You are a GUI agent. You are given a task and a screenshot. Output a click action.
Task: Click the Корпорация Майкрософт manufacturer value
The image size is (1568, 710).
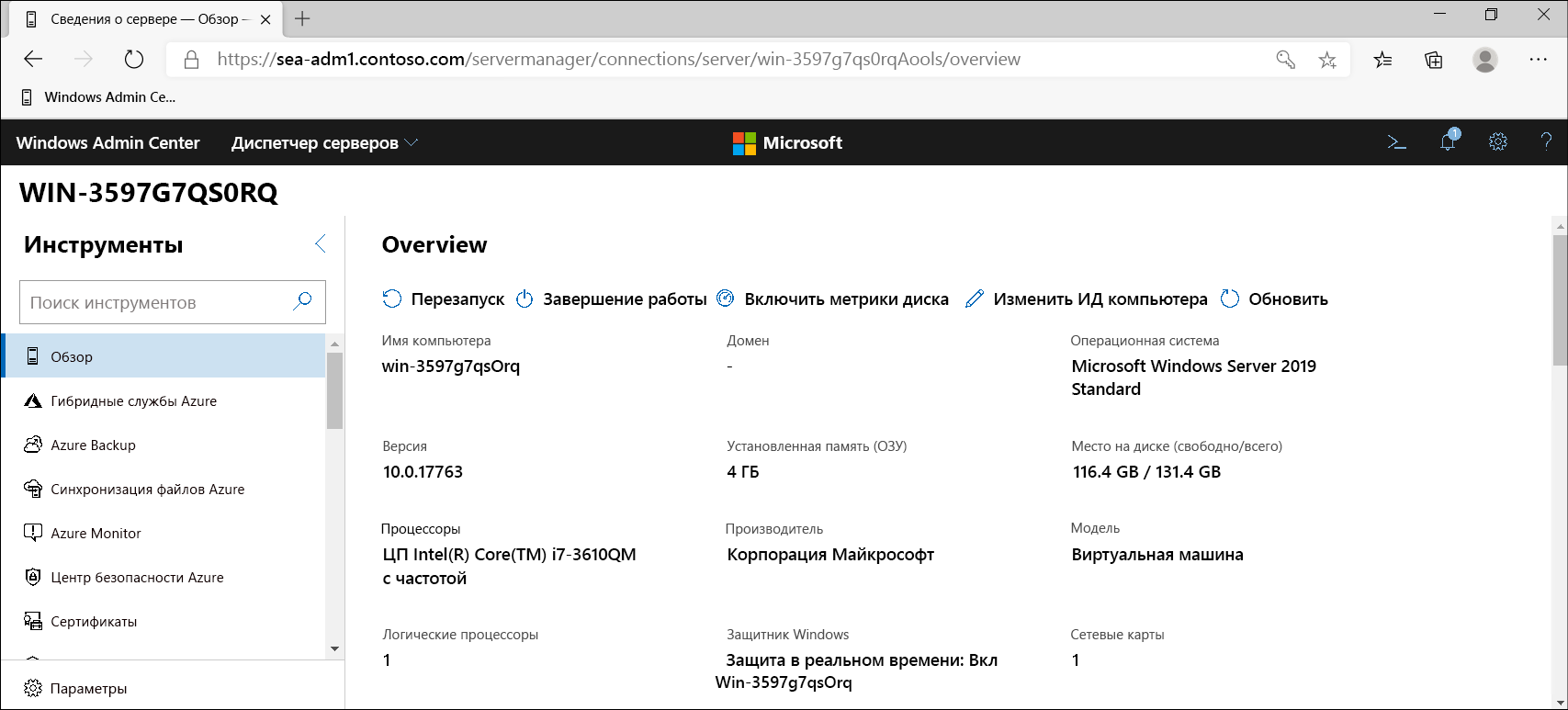pyautogui.click(x=830, y=554)
